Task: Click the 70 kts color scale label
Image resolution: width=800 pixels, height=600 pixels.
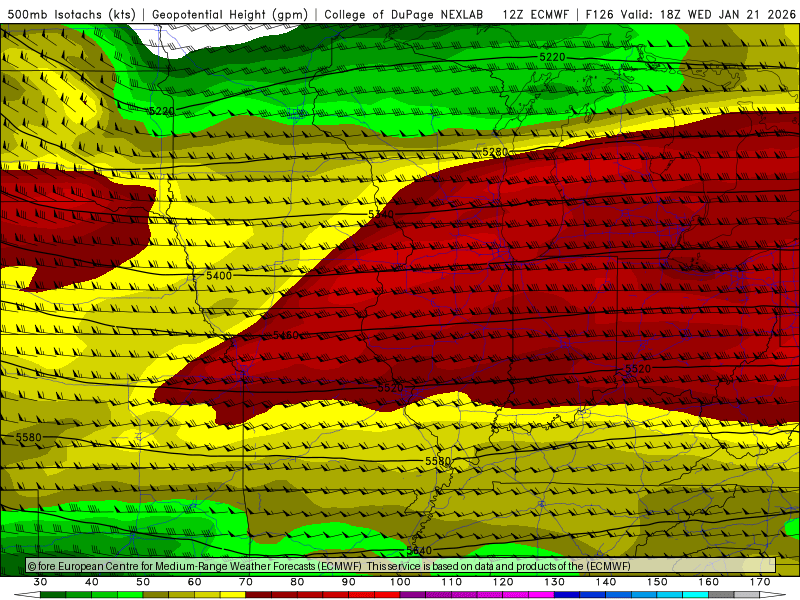Action: point(246,582)
